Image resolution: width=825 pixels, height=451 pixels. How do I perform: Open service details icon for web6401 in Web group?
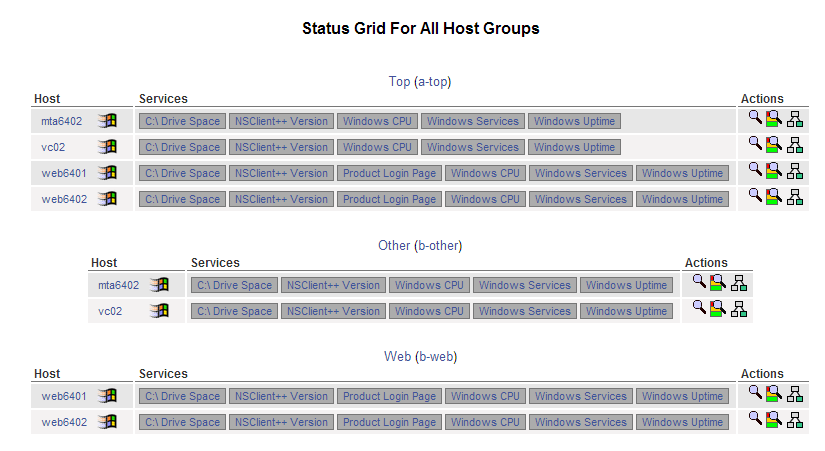coord(774,394)
